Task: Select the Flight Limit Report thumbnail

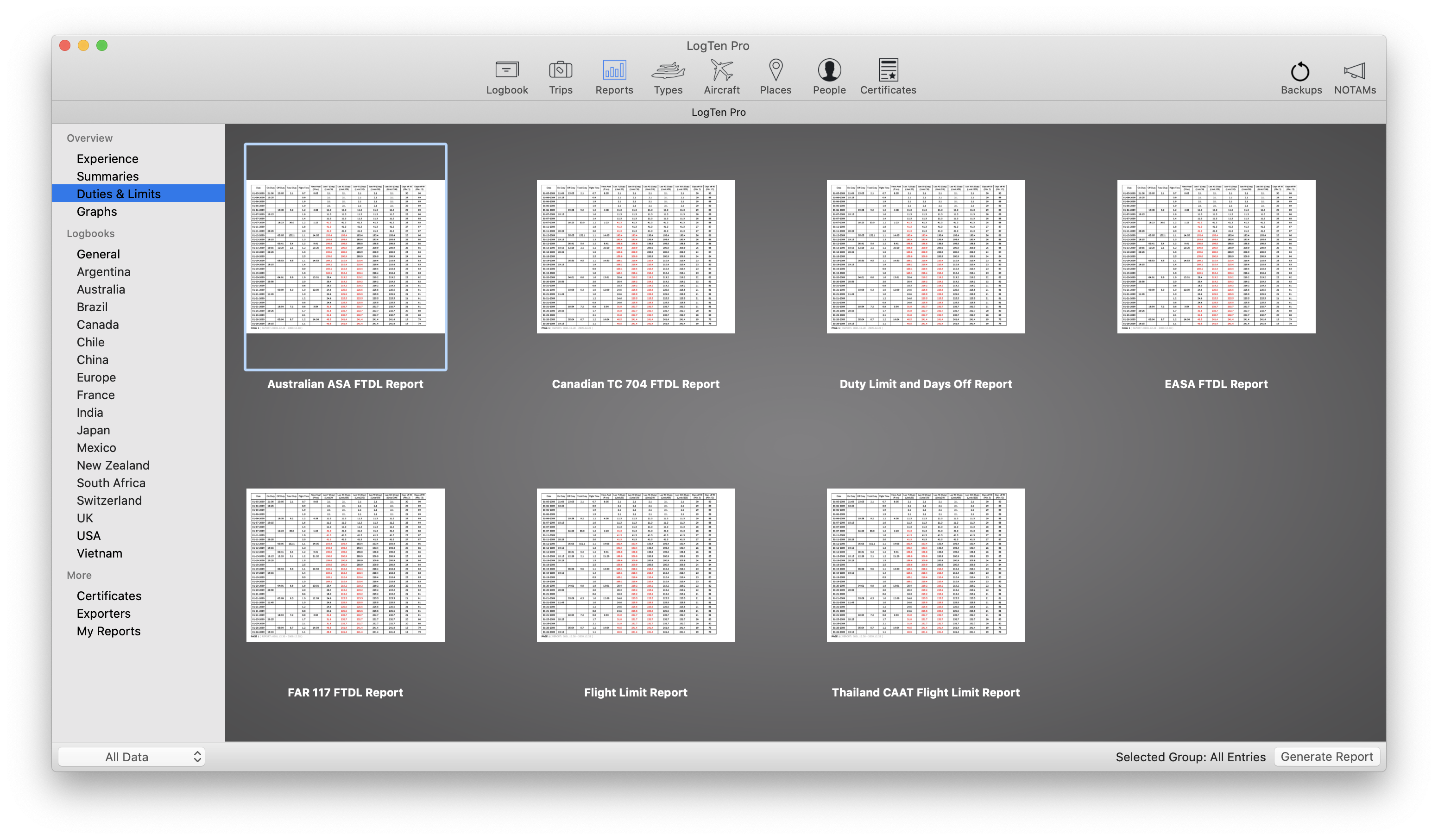Action: click(x=636, y=565)
